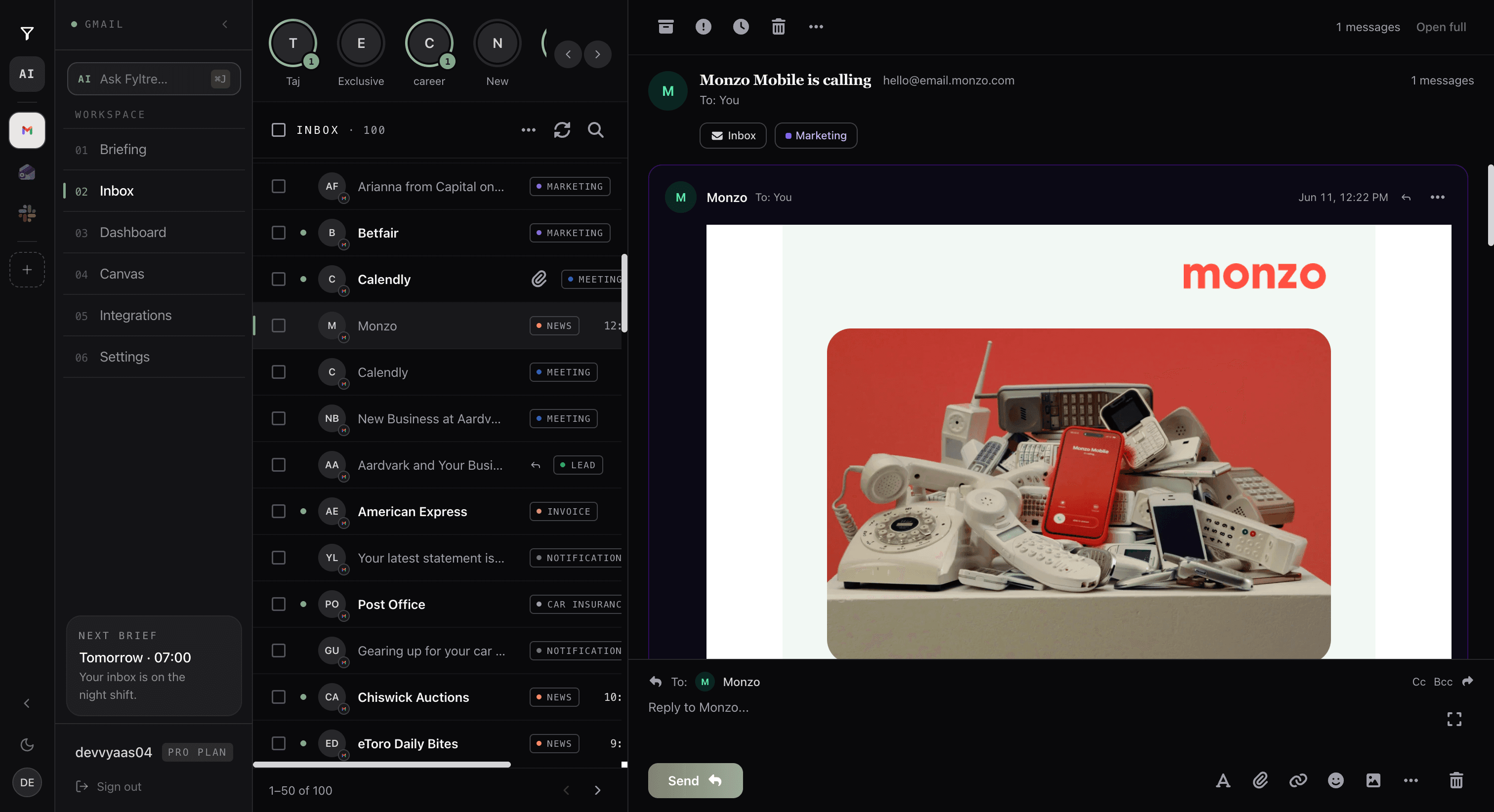The image size is (1494, 812).
Task: Search the inbox with magnifier icon
Action: tap(596, 130)
